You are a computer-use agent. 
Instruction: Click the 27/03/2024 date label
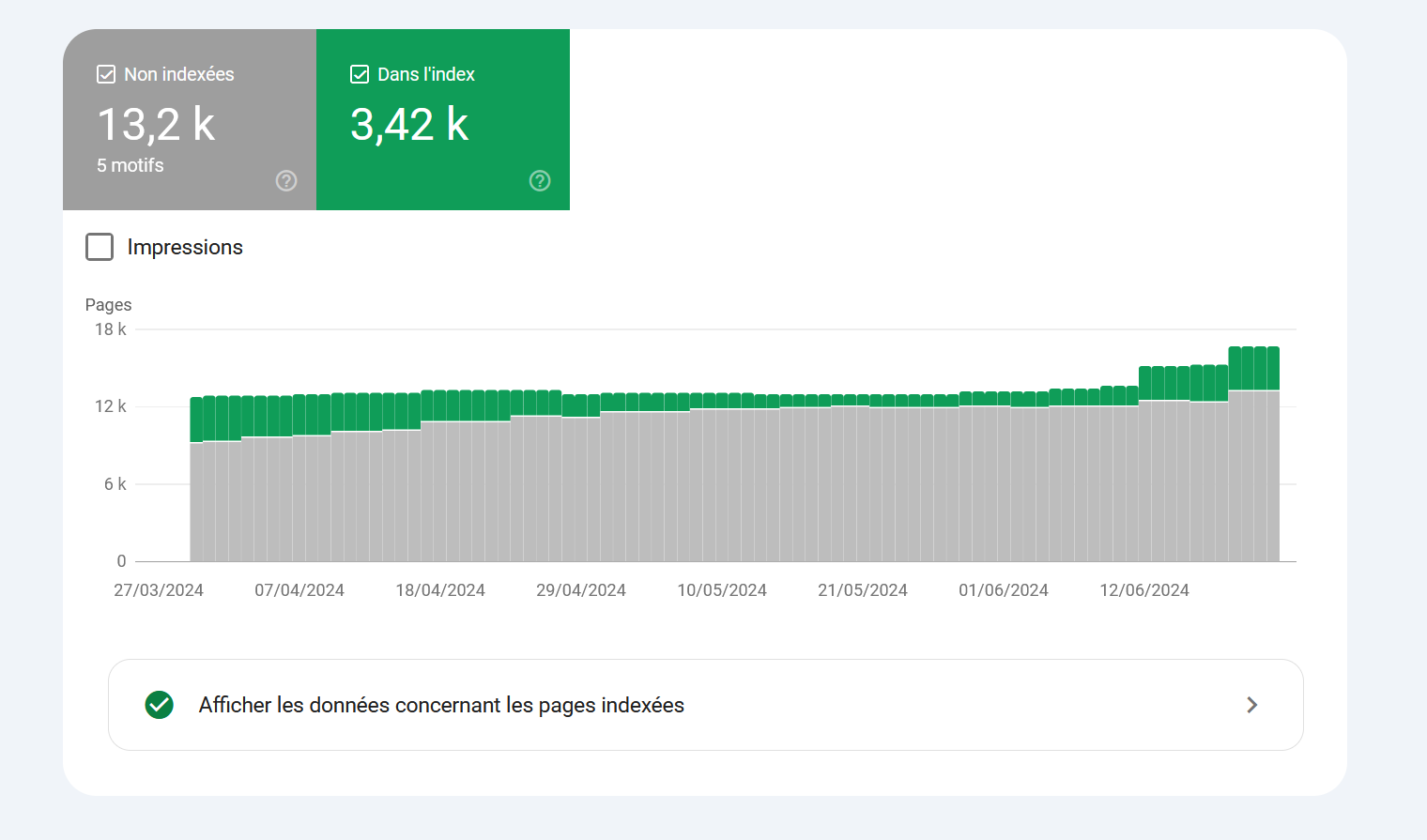(x=159, y=590)
